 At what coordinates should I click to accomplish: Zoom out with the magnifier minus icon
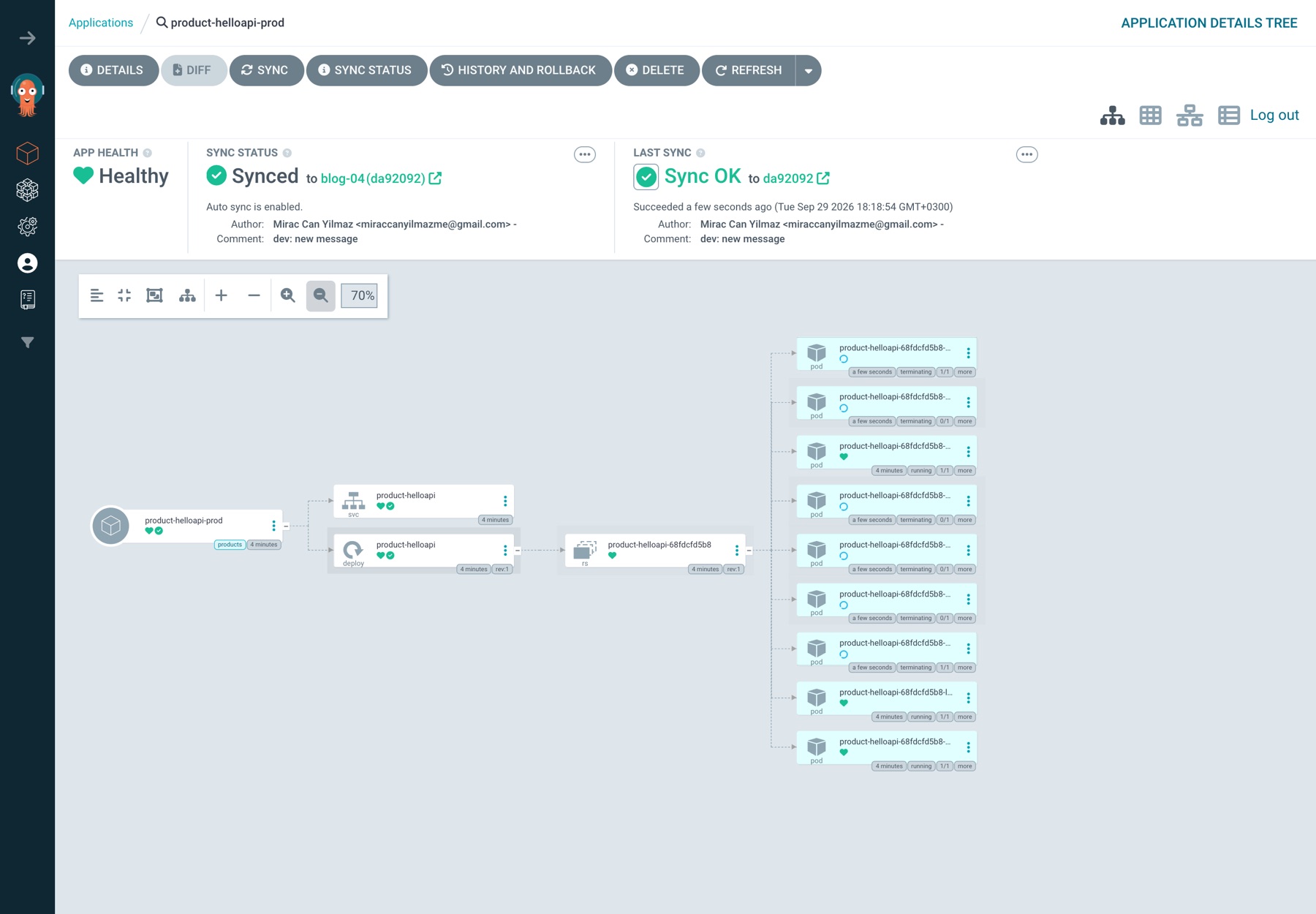point(321,296)
